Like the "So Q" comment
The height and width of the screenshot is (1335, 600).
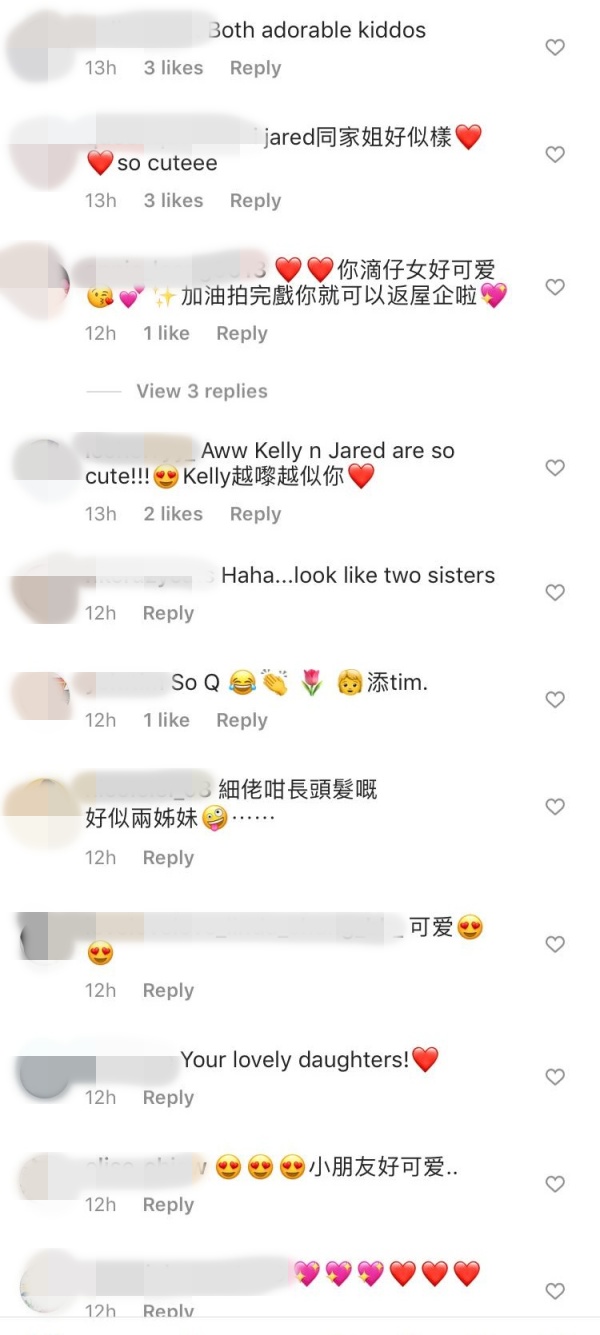pyautogui.click(x=555, y=700)
